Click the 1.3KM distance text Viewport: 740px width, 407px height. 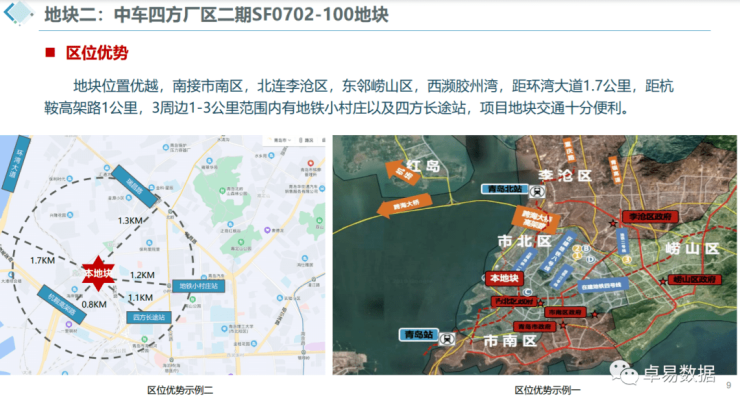coord(130,220)
